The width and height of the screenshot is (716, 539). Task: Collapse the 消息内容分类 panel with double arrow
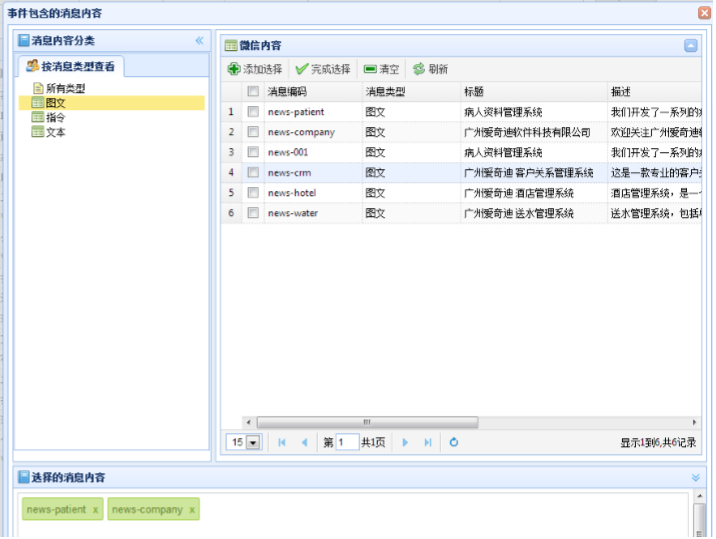pyautogui.click(x=200, y=41)
